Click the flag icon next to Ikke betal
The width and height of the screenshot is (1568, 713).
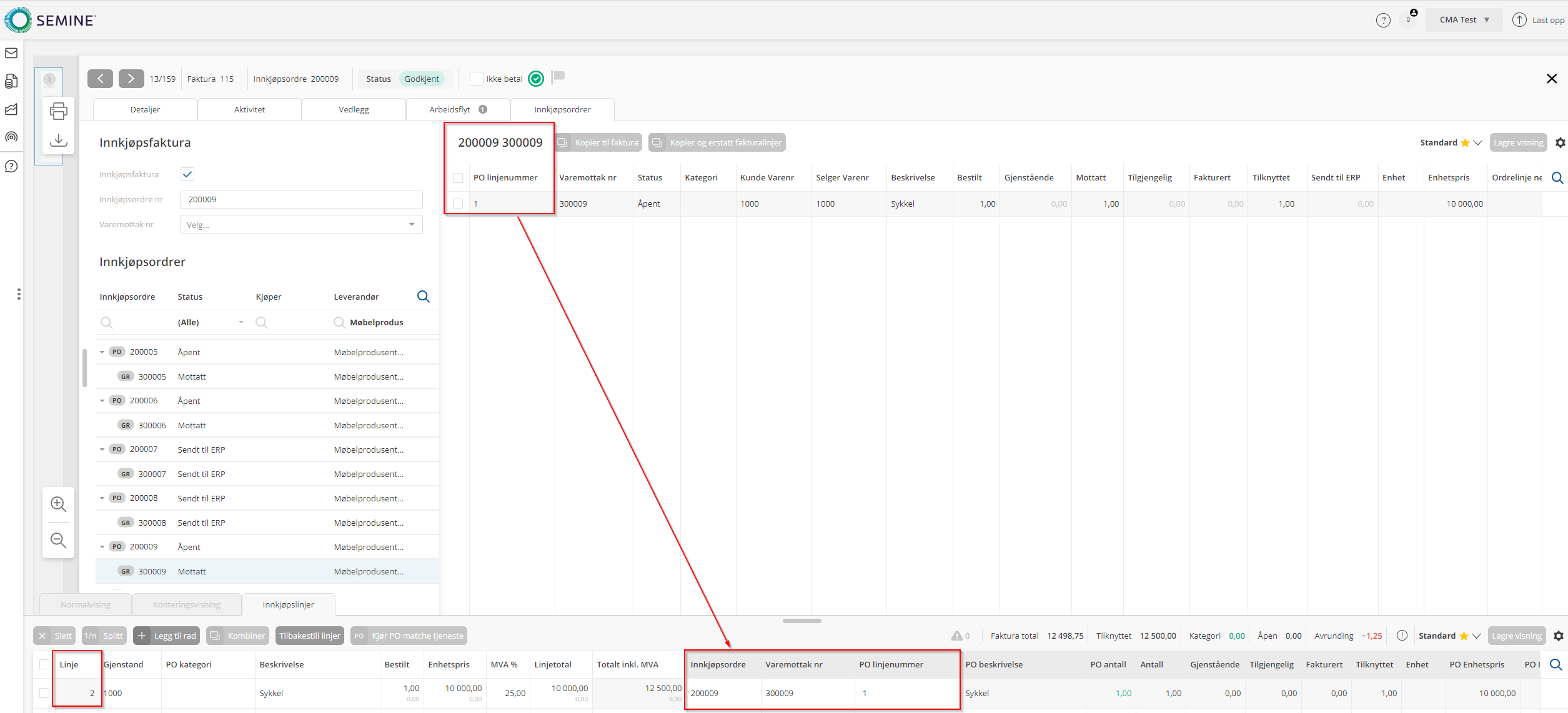558,77
